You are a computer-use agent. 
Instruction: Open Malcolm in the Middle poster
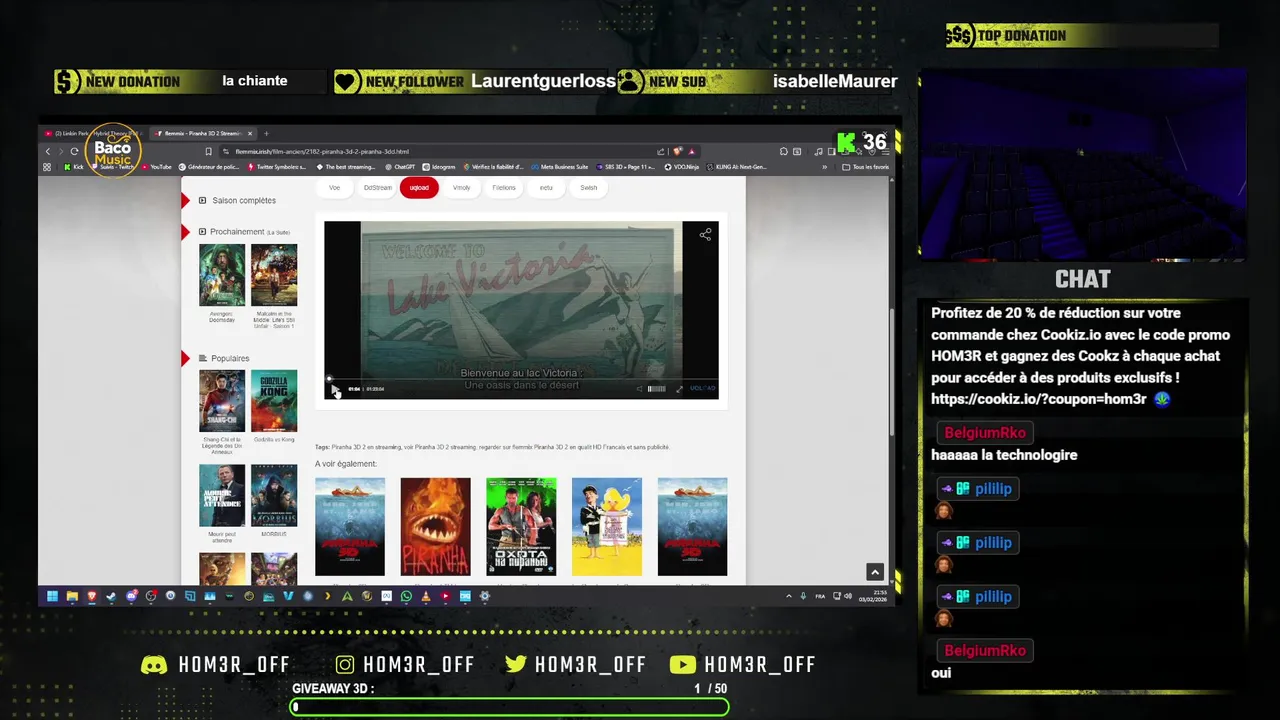(274, 274)
